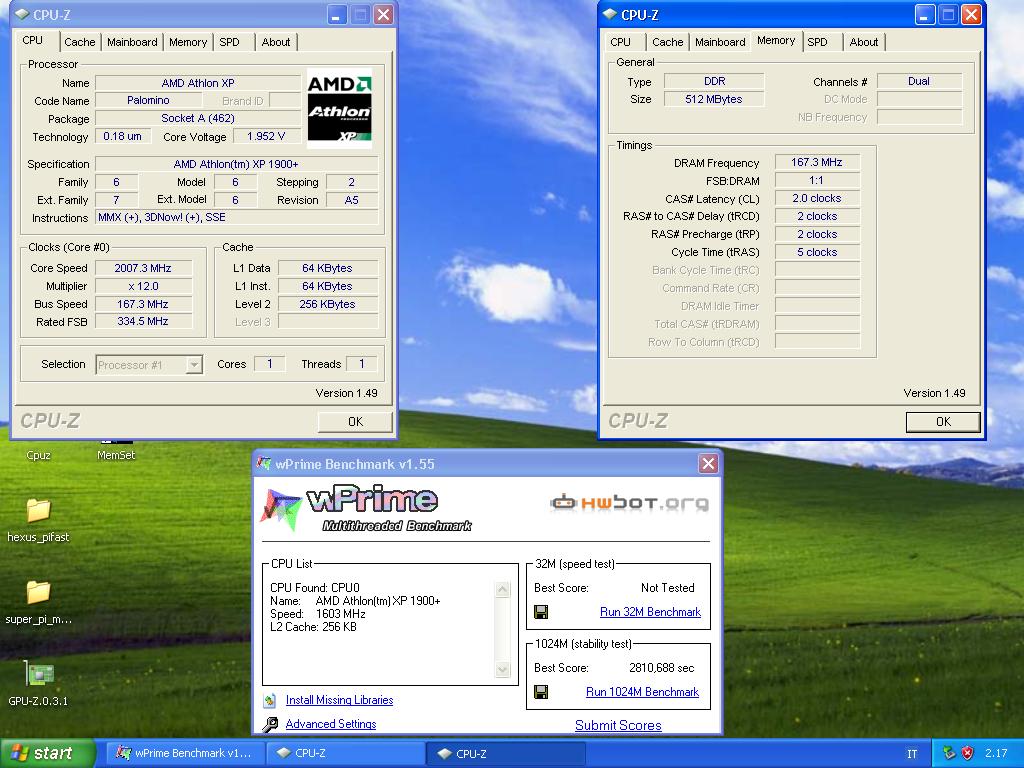Click the DRAM Frequency 167.3 MHz field
Image resolution: width=1024 pixels, height=768 pixels.
(816, 162)
